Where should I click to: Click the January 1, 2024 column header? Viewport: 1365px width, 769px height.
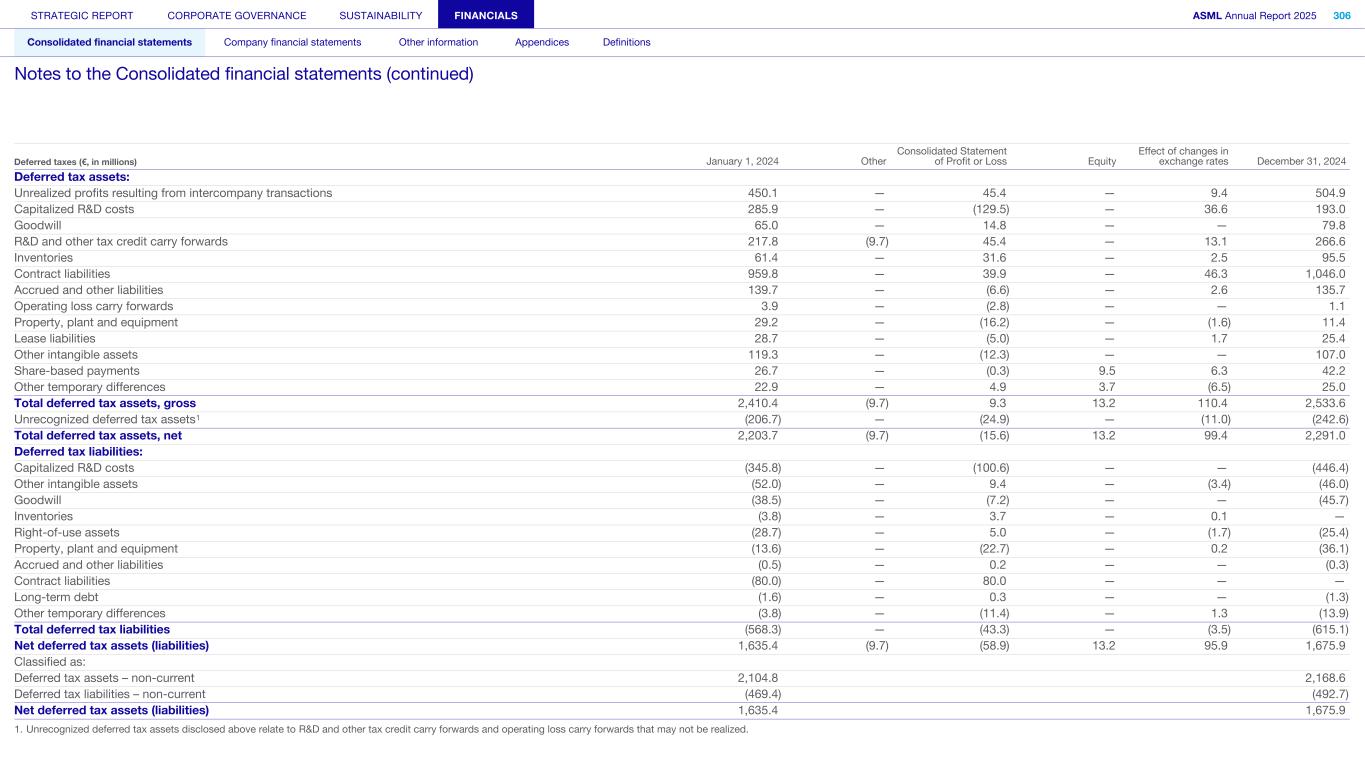click(x=742, y=161)
